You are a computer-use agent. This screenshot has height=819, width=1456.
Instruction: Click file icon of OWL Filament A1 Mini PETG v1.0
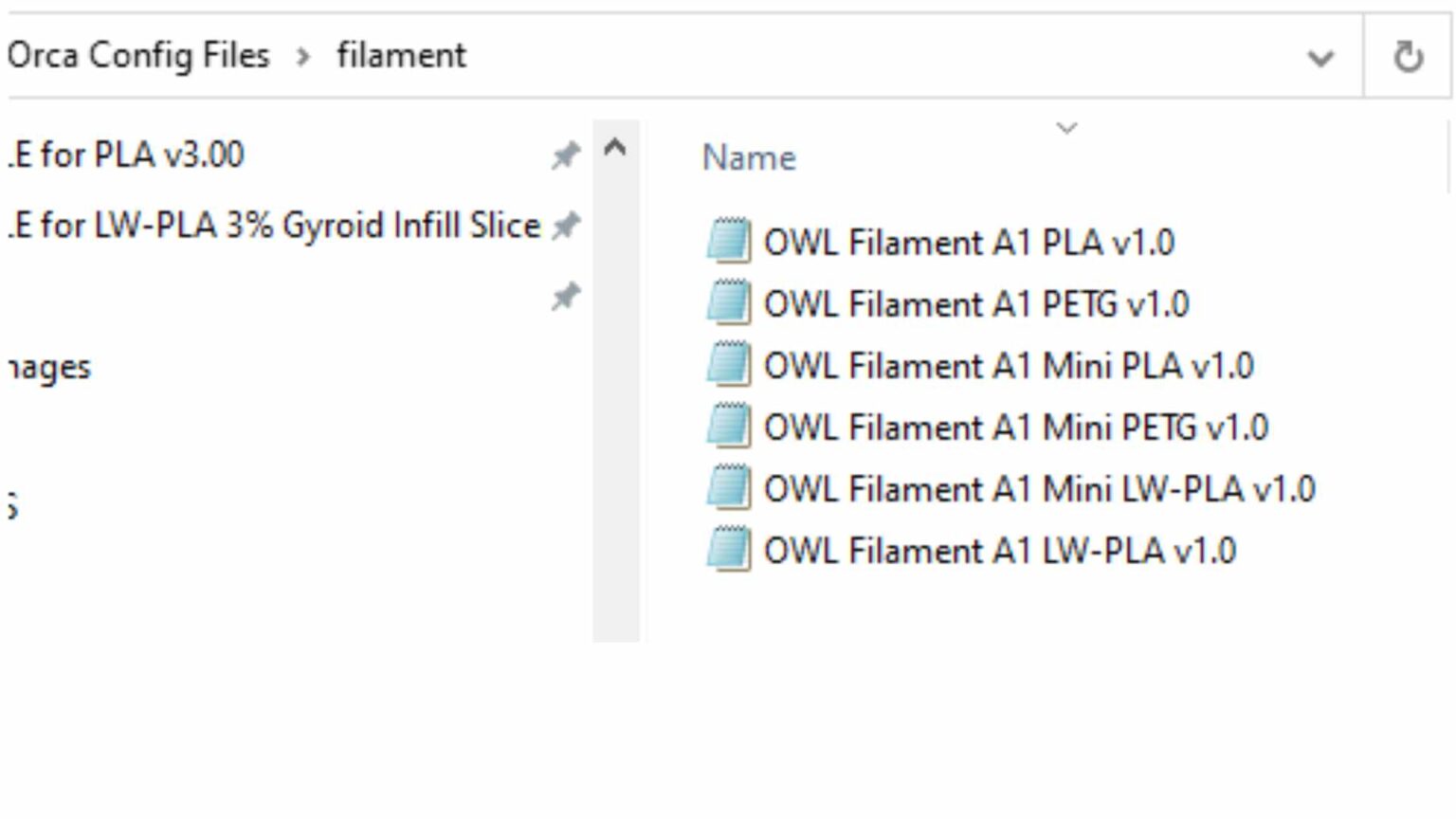pyautogui.click(x=728, y=427)
